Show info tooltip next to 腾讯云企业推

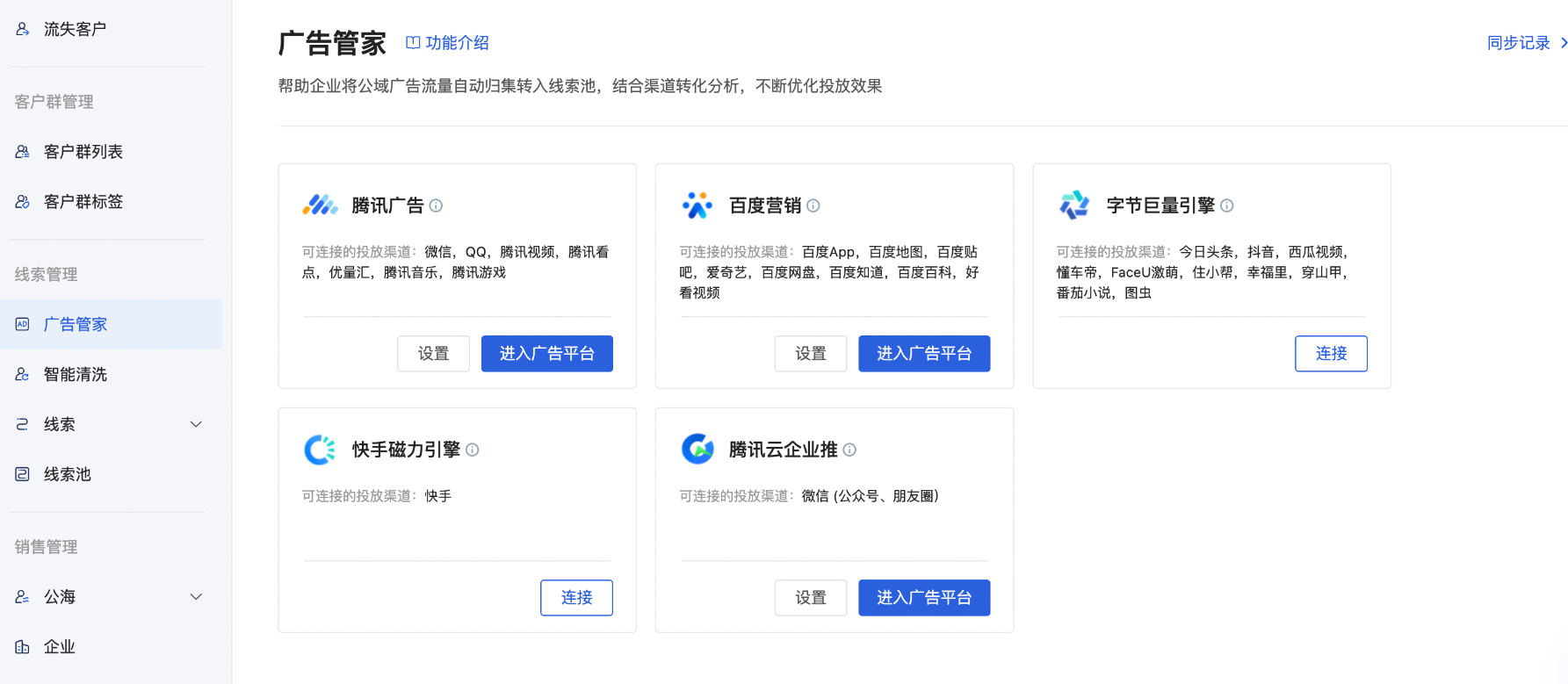(849, 450)
